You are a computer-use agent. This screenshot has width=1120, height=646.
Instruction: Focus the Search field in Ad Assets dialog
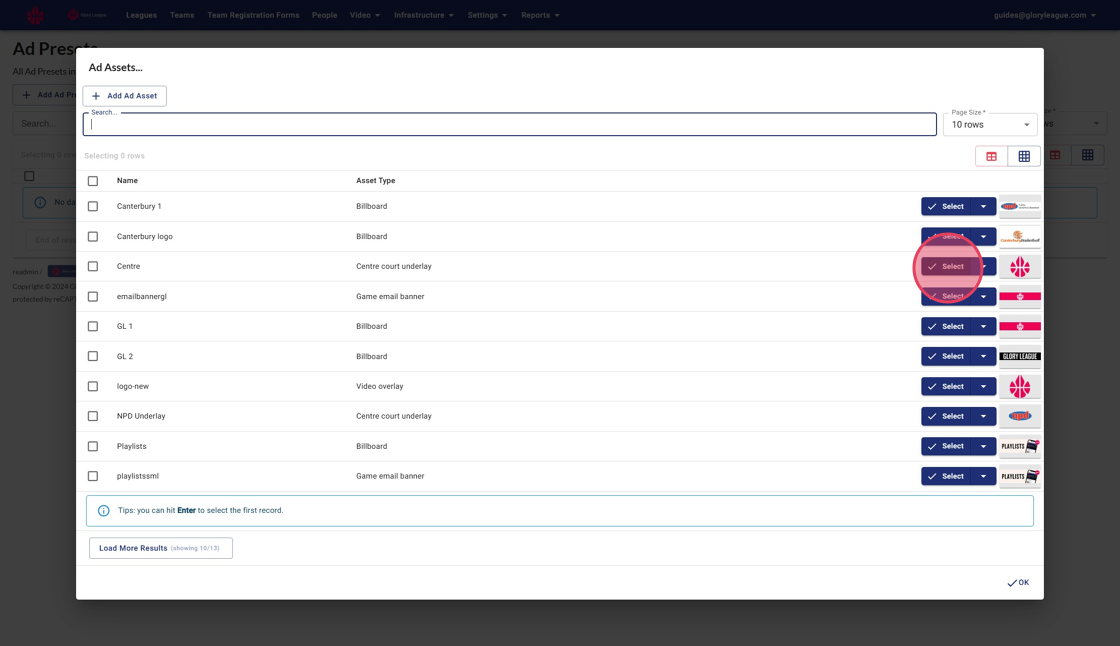509,124
